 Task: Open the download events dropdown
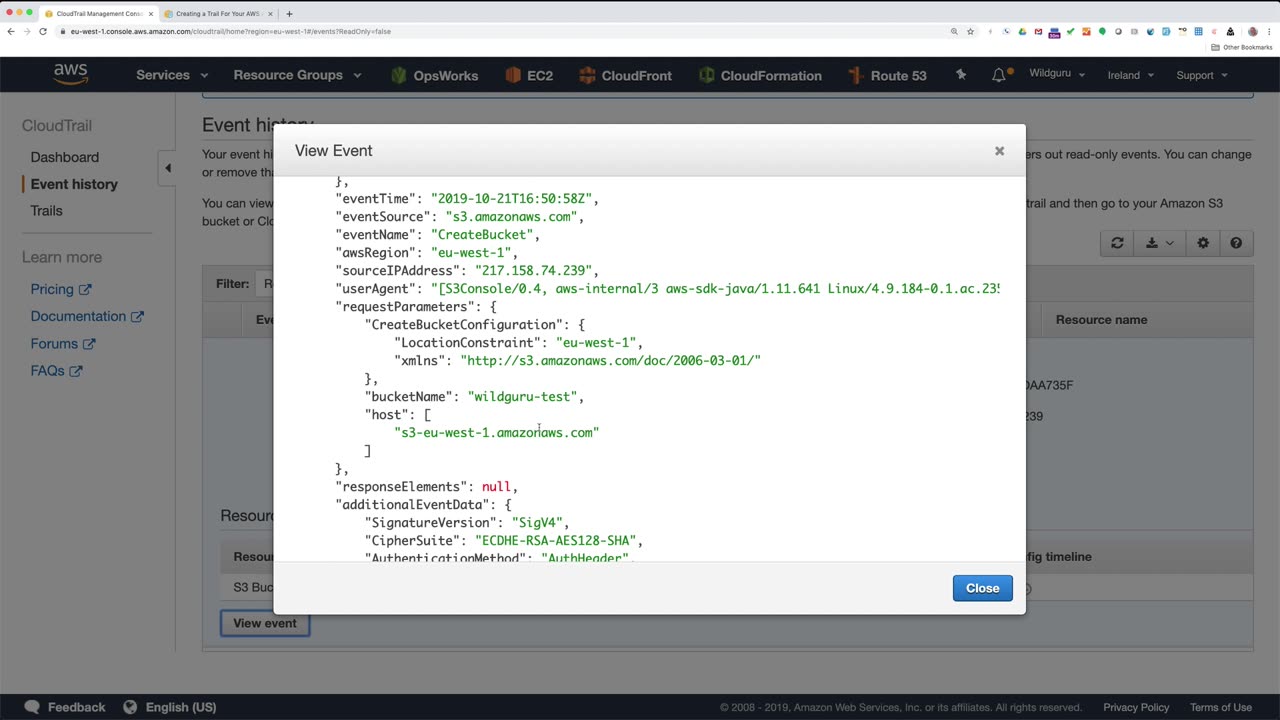tap(1160, 243)
